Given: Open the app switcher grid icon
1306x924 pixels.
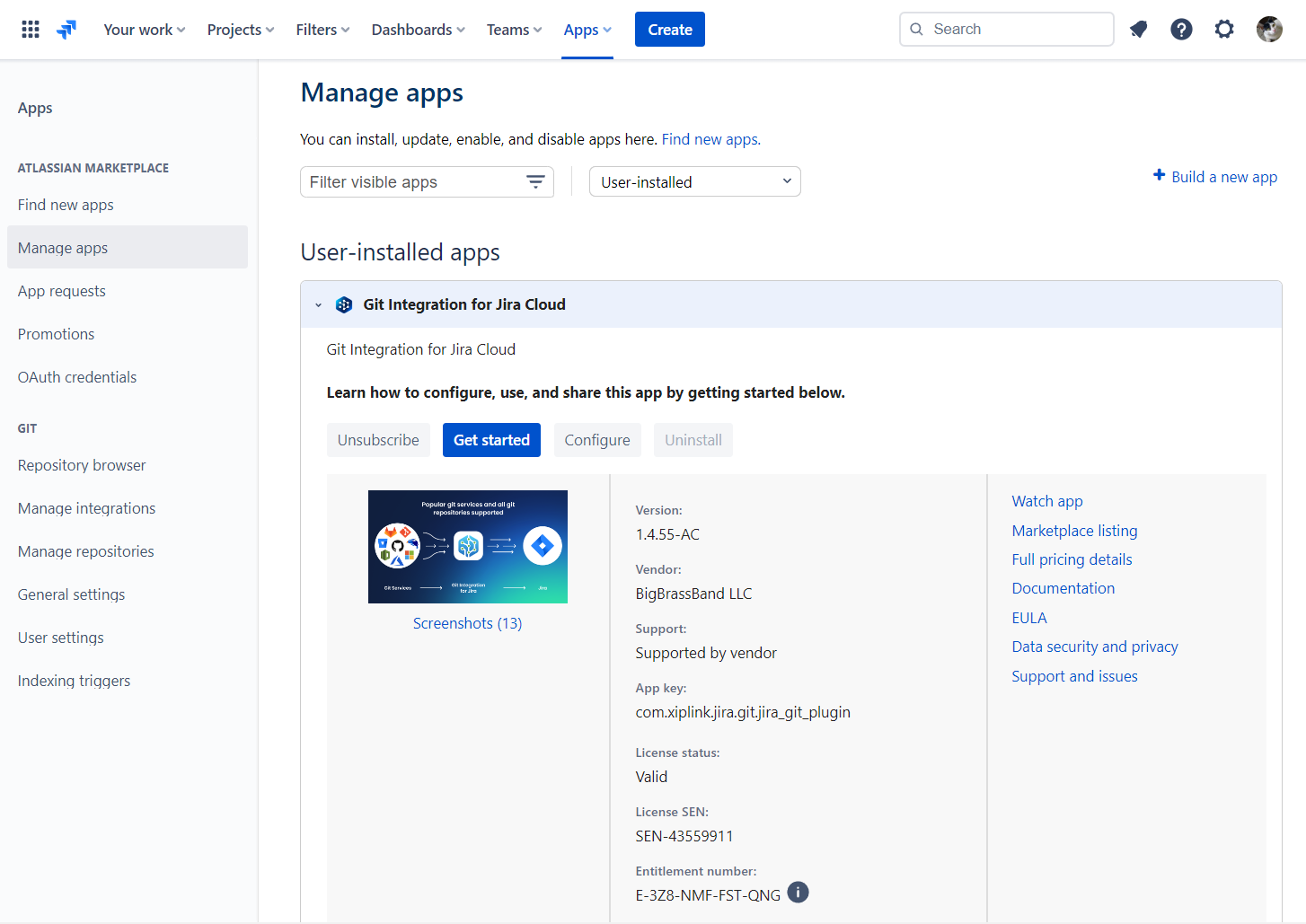Looking at the screenshot, I should [x=31, y=30].
